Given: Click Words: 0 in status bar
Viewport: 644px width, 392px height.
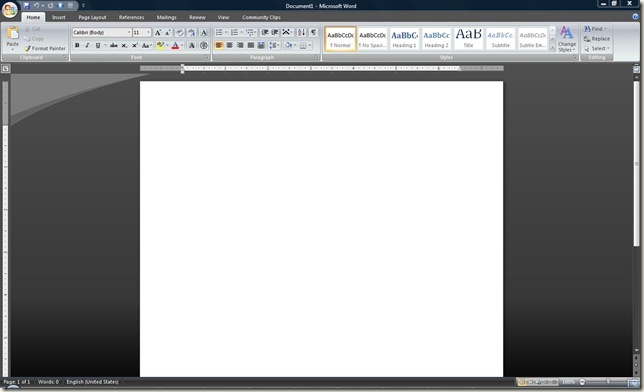Looking at the screenshot, I should 48,382.
